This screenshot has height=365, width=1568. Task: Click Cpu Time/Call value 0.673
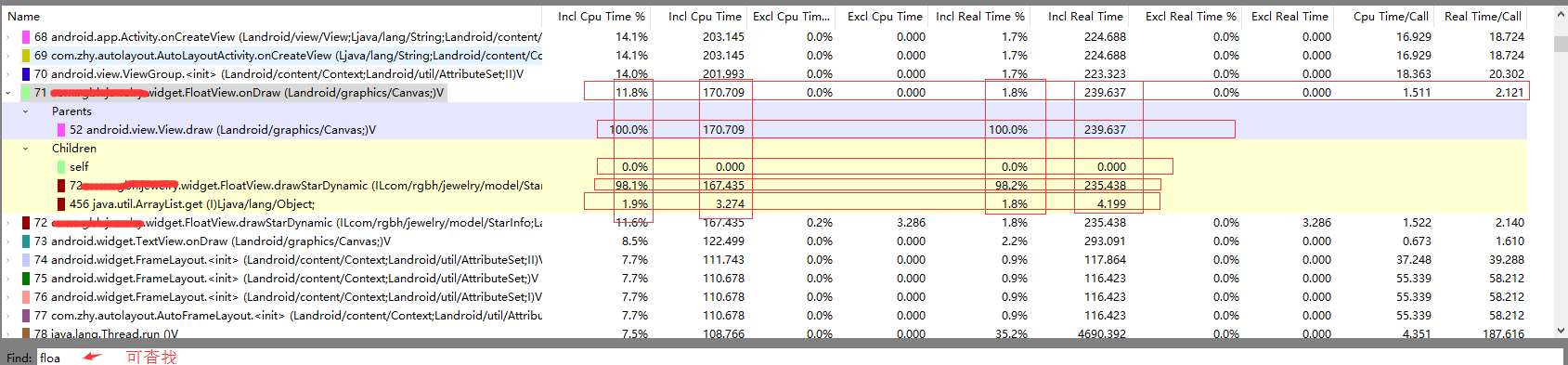click(1417, 241)
